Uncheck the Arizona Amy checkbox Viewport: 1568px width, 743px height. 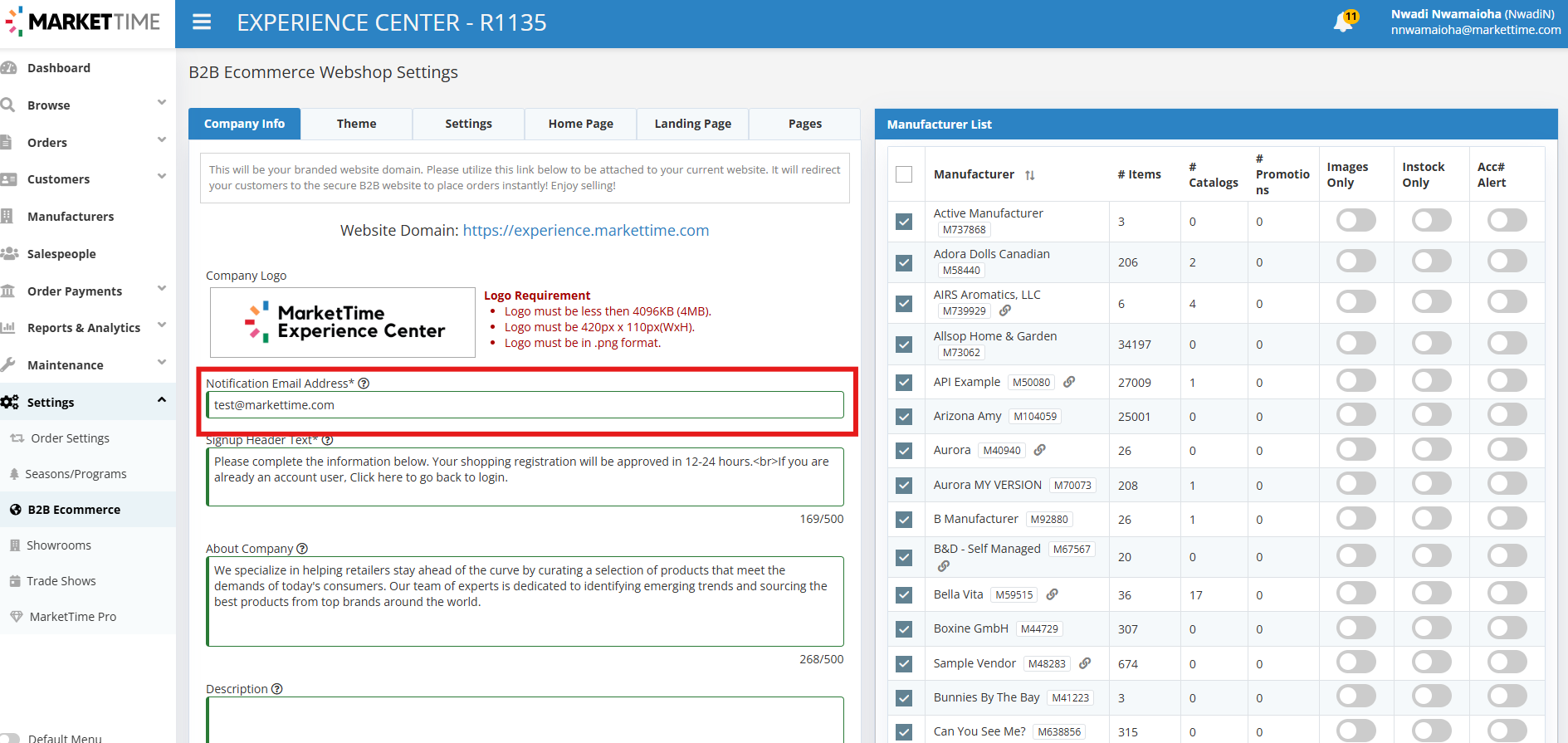(x=904, y=416)
